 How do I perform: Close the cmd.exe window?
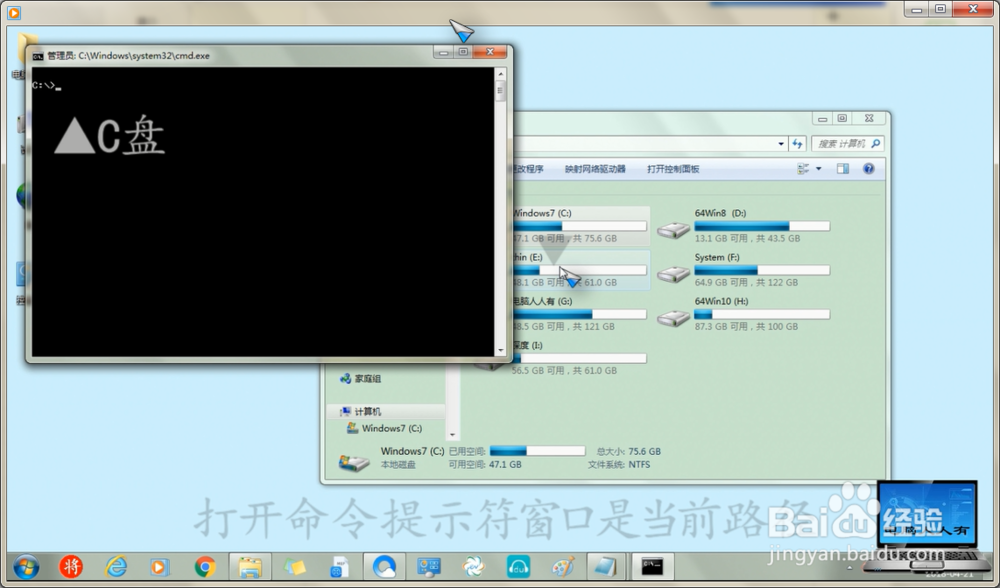pos(490,52)
